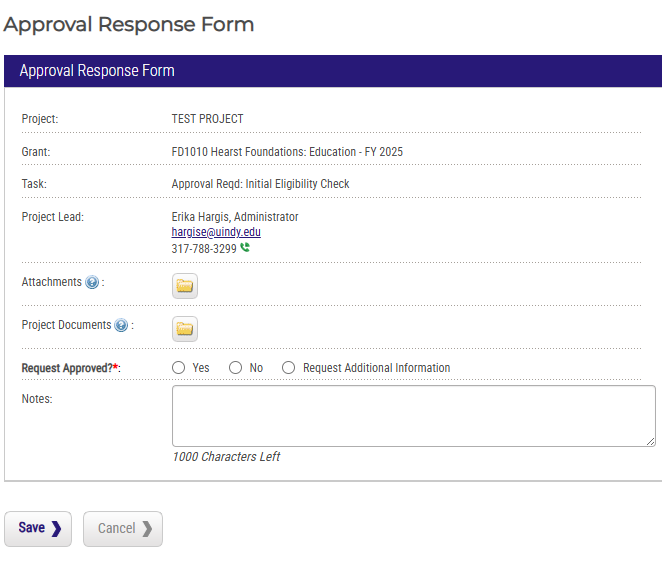
Task: Click the purple Approval Response Form header
Action: [x=333, y=71]
